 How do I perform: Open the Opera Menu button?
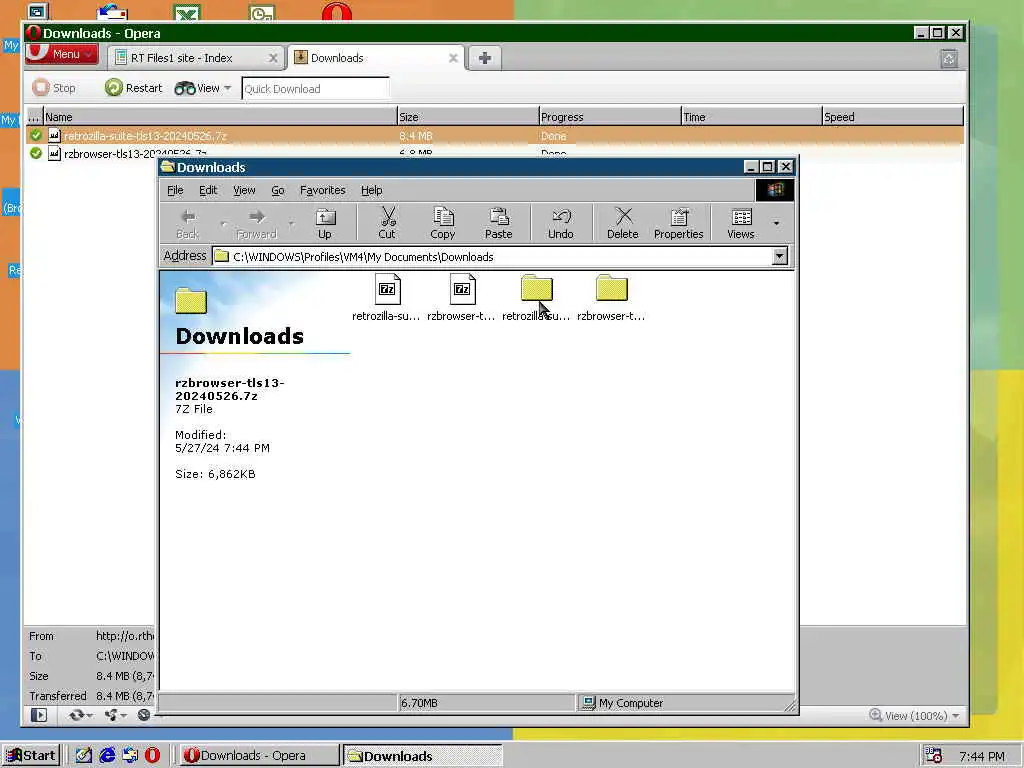(x=62, y=54)
